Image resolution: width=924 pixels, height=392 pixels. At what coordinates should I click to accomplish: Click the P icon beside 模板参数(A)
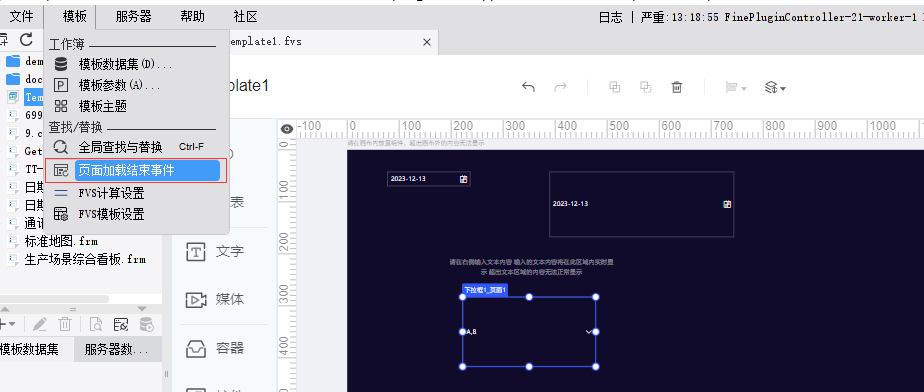pyautogui.click(x=61, y=85)
